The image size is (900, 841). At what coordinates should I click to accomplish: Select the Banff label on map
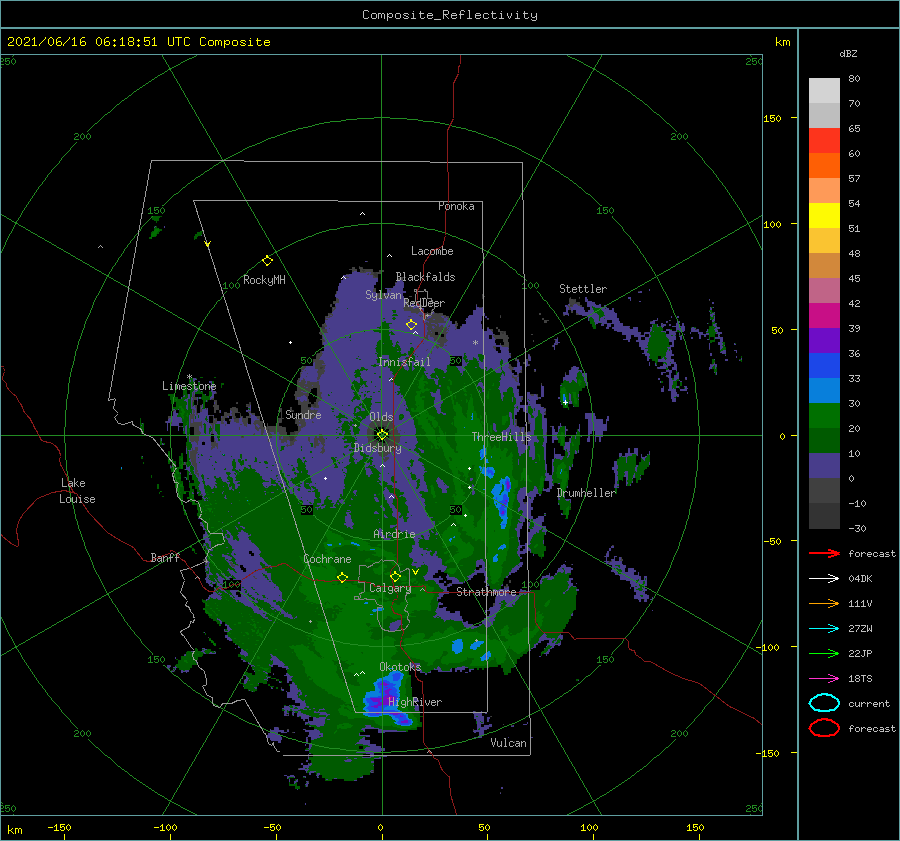pos(165,557)
